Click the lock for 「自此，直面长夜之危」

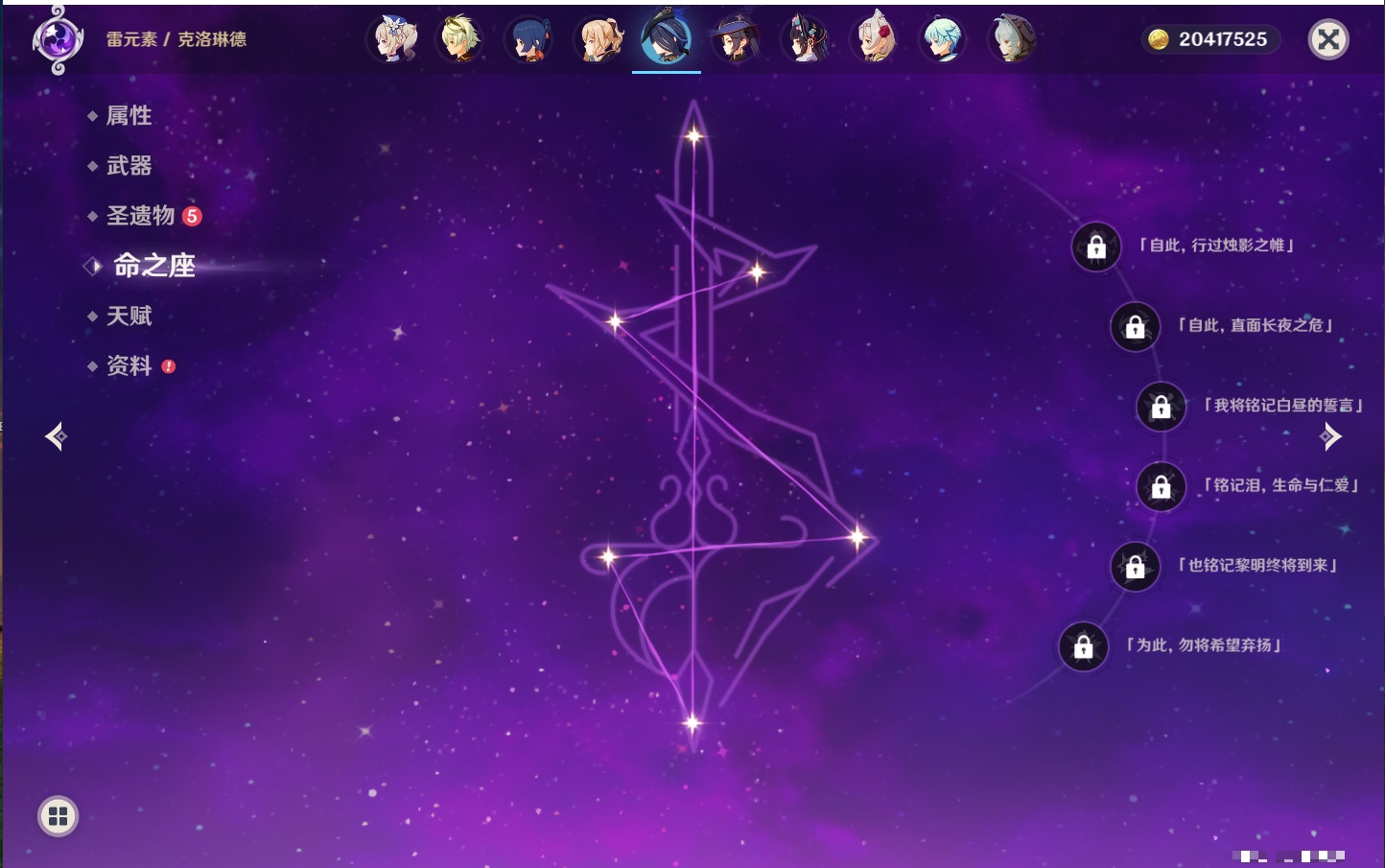point(1135,327)
